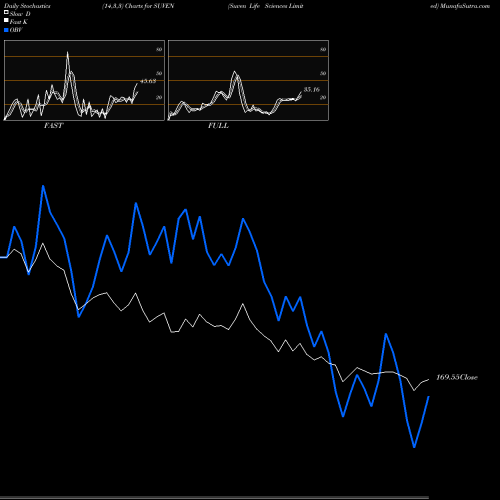The image size is (500, 500).
Task: Click the 50 level label in FULL chart
Action: tap(323, 73)
